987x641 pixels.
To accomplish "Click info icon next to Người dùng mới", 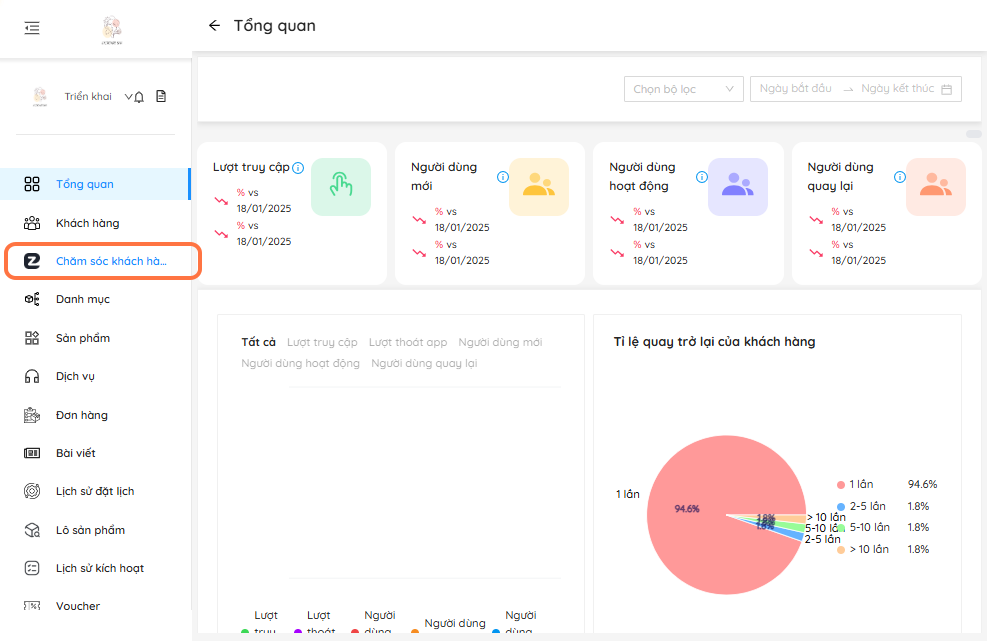I will tap(503, 177).
